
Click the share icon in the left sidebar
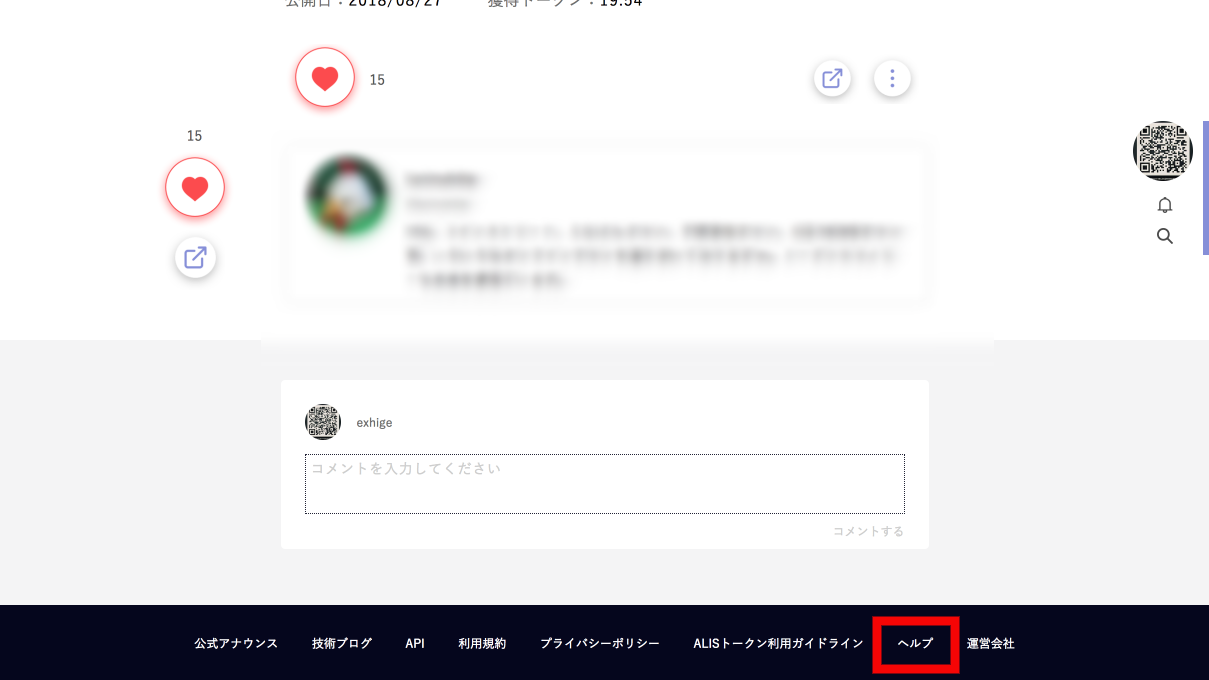(195, 258)
